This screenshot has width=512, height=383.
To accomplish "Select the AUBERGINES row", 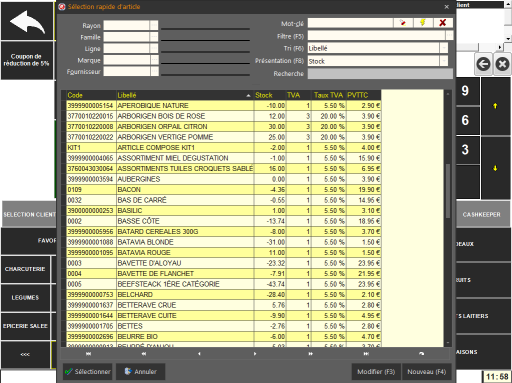I will tap(223, 179).
